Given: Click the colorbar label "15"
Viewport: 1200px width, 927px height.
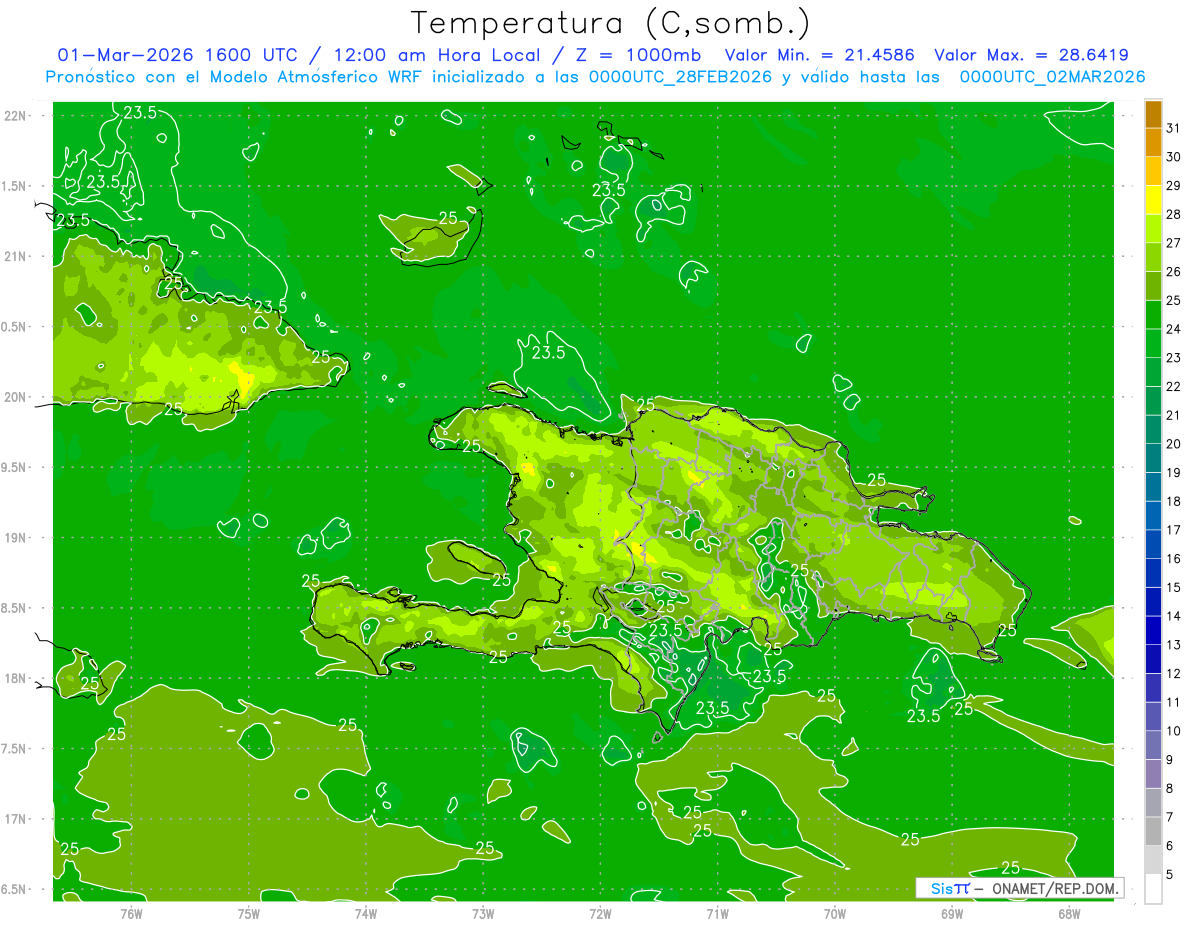Looking at the screenshot, I should [x=1174, y=587].
